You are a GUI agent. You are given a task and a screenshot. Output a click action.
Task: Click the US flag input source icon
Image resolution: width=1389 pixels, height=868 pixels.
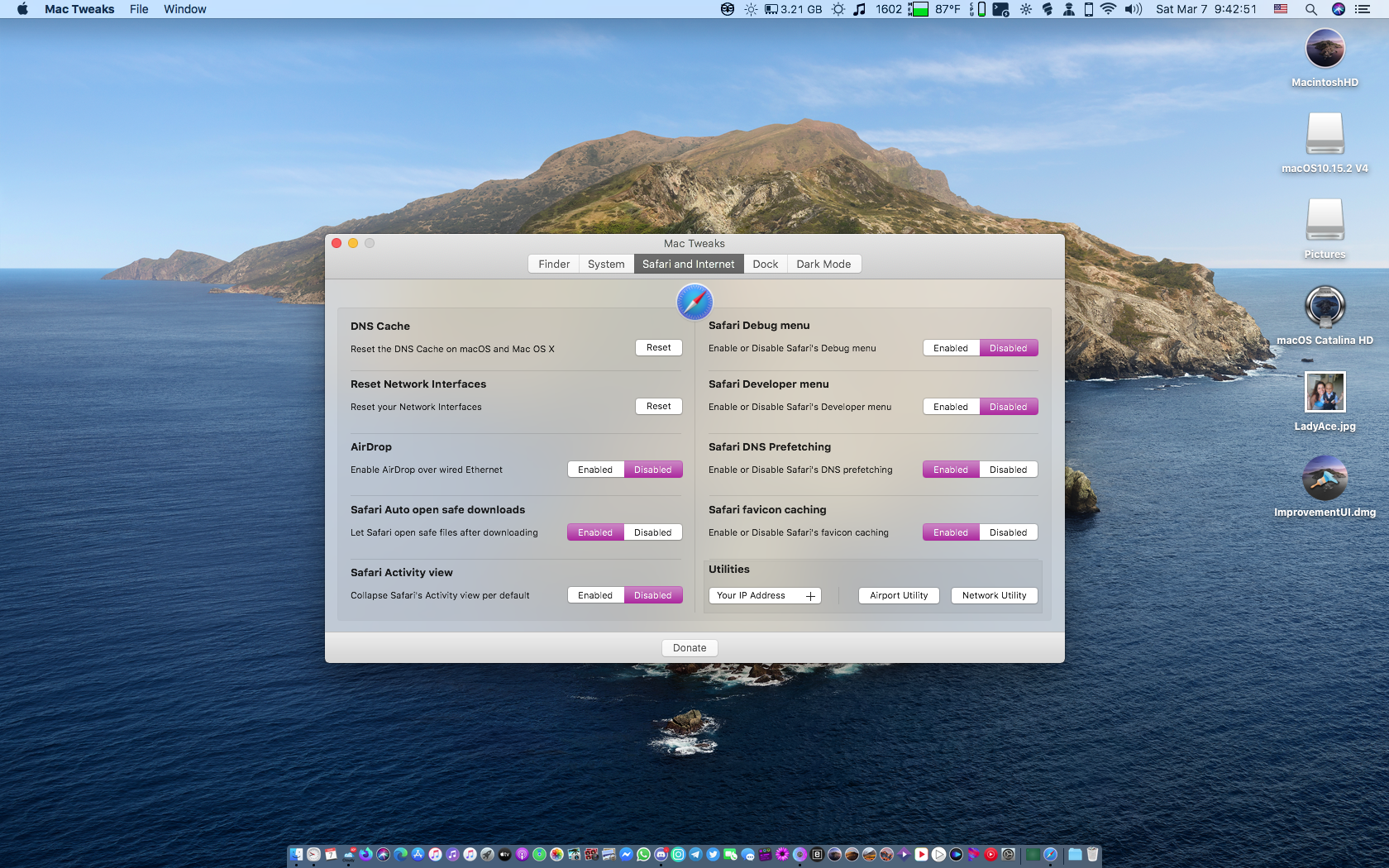(x=1281, y=9)
